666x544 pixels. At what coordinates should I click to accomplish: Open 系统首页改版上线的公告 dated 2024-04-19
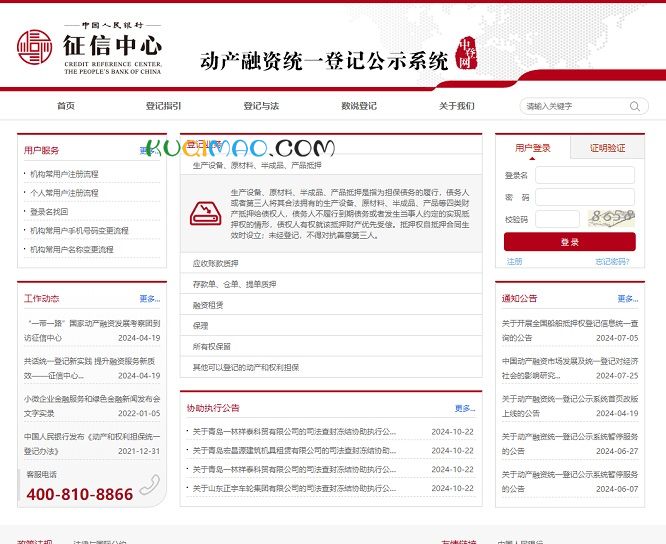click(570, 406)
